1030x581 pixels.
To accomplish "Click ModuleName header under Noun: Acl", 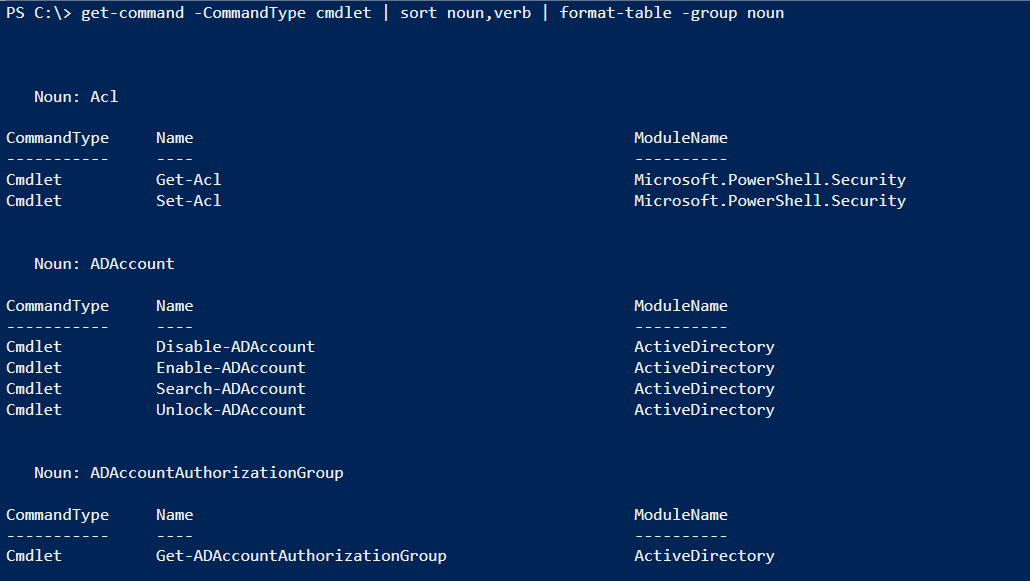I will [x=681, y=137].
